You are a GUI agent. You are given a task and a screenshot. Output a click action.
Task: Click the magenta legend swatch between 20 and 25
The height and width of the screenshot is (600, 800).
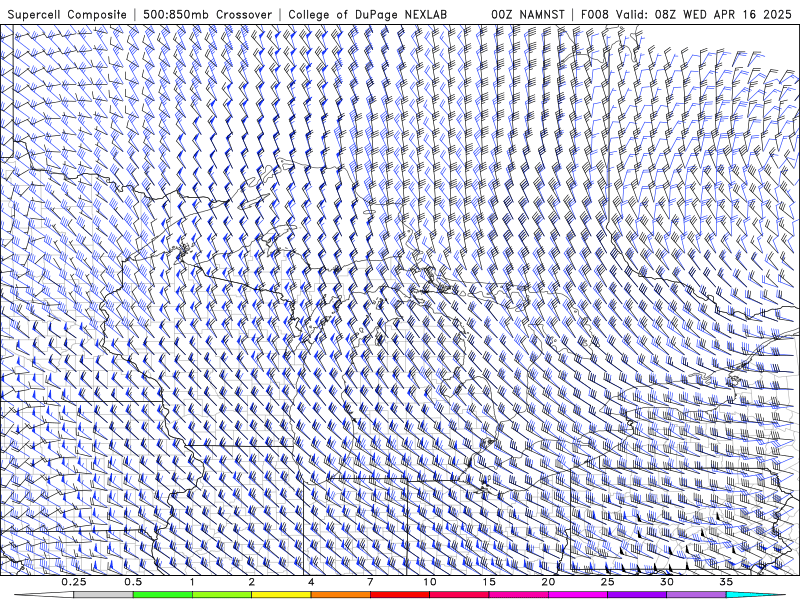578,595
